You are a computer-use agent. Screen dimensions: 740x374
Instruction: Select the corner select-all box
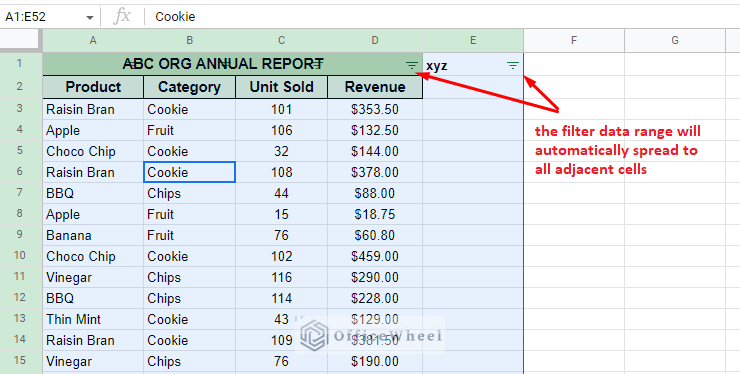(21, 40)
